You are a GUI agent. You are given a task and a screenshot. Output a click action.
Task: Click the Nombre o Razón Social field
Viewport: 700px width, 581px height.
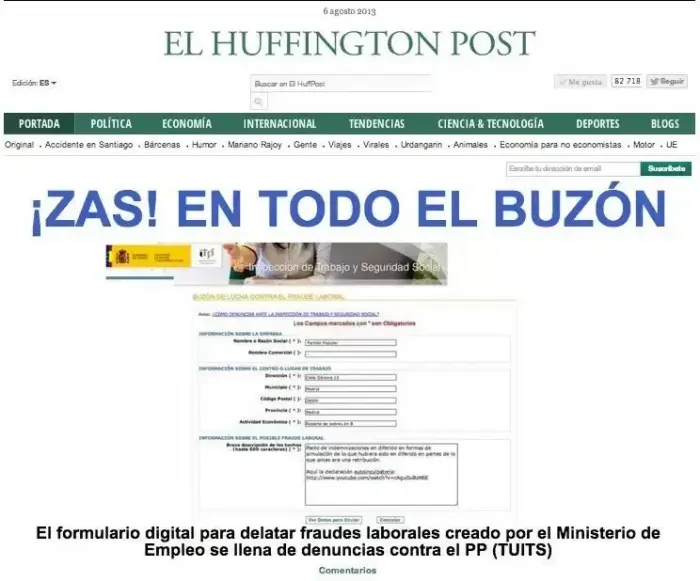(x=350, y=343)
